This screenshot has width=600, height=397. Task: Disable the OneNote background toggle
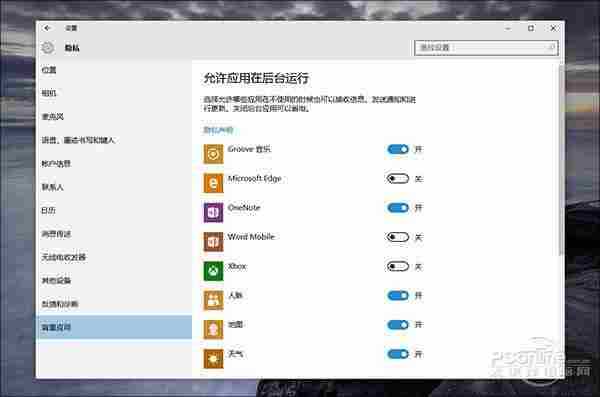tap(398, 208)
